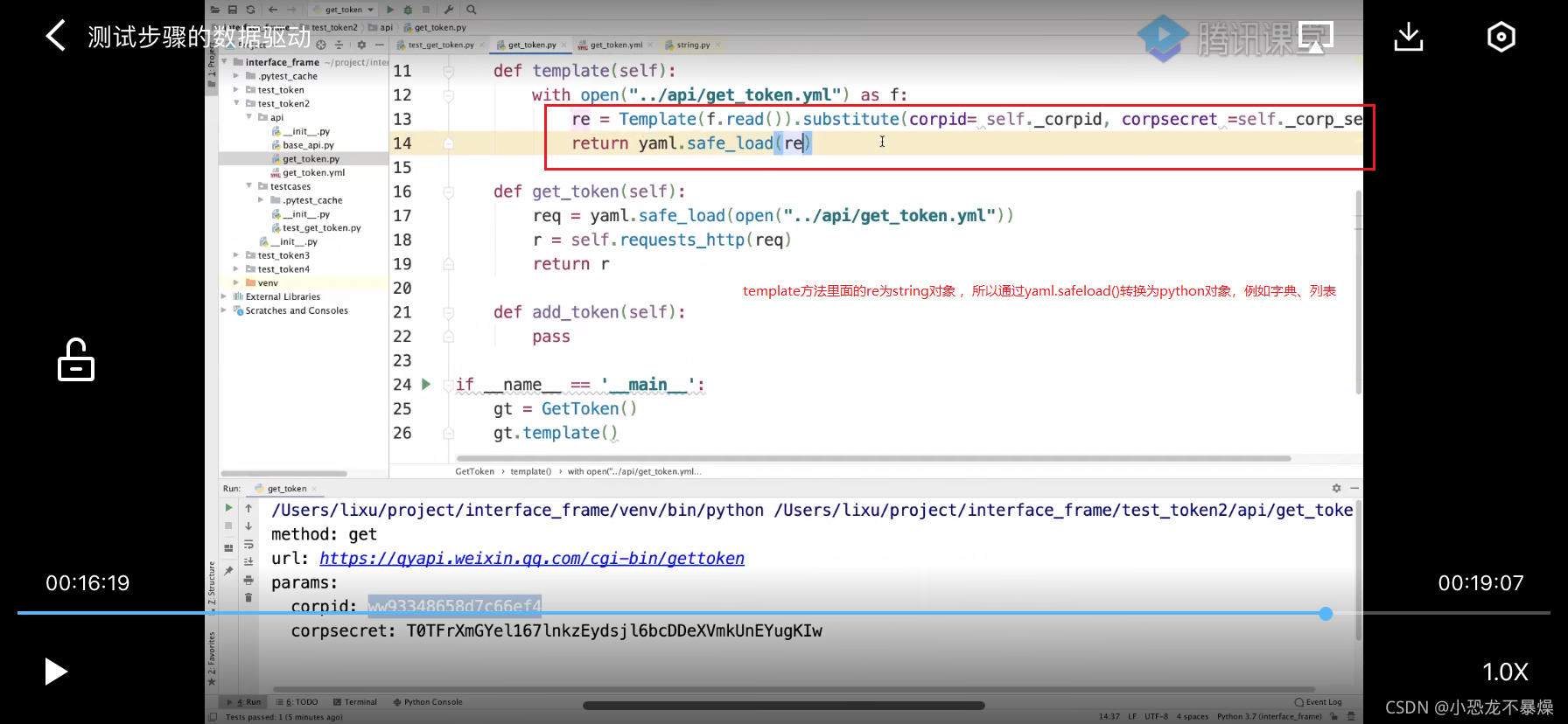1568x724 pixels.
Task: Select base_api.py in project tree
Action: (x=303, y=145)
